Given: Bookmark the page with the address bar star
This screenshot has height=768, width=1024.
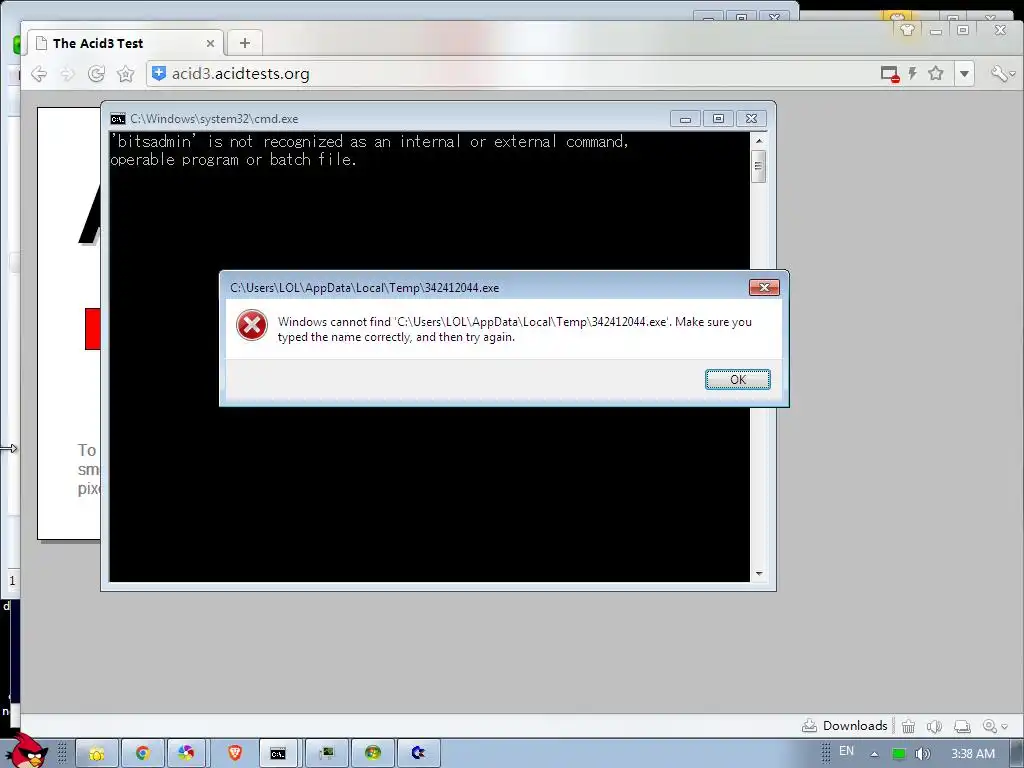Looking at the screenshot, I should click(936, 73).
